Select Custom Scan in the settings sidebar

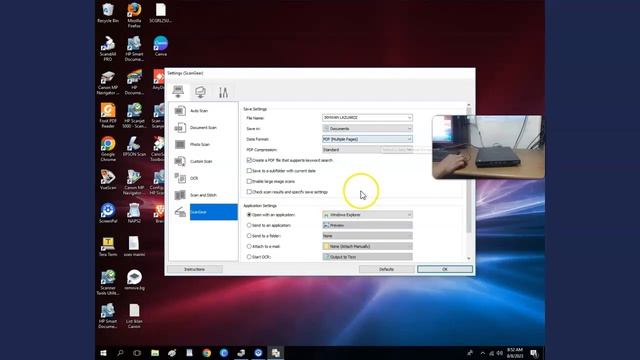203,161
